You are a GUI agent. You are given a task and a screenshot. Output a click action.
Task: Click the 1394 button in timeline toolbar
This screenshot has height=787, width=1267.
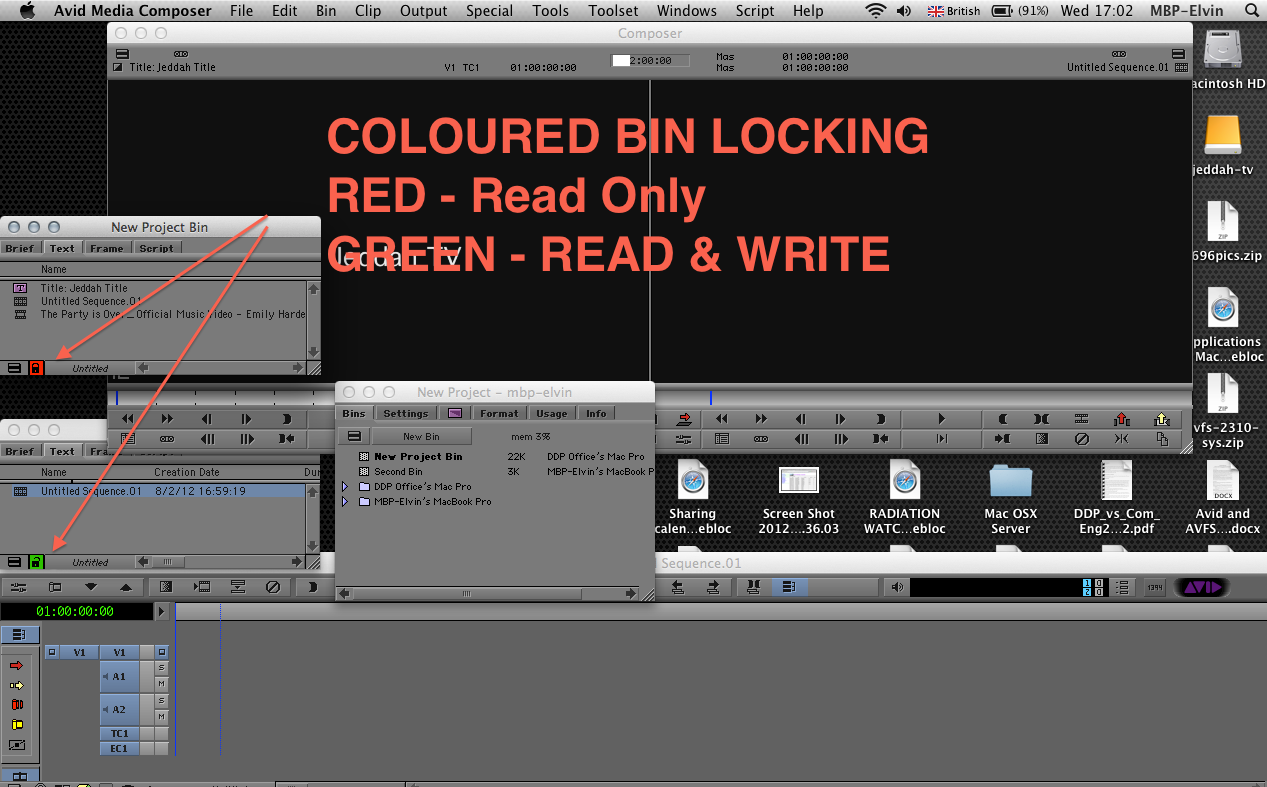click(x=1155, y=587)
